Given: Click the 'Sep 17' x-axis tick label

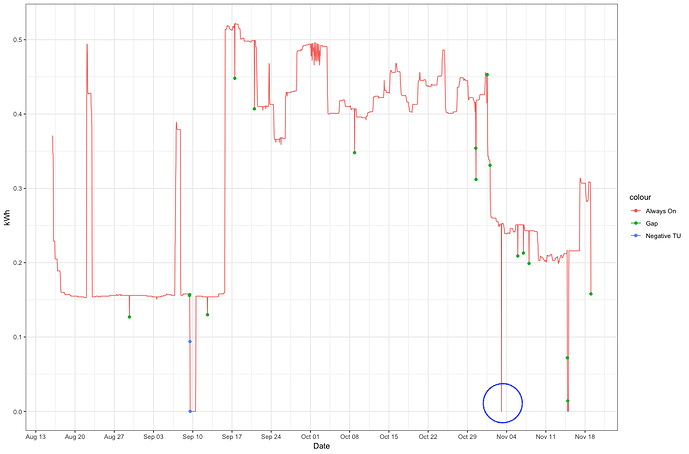Looking at the screenshot, I should click(x=232, y=437).
